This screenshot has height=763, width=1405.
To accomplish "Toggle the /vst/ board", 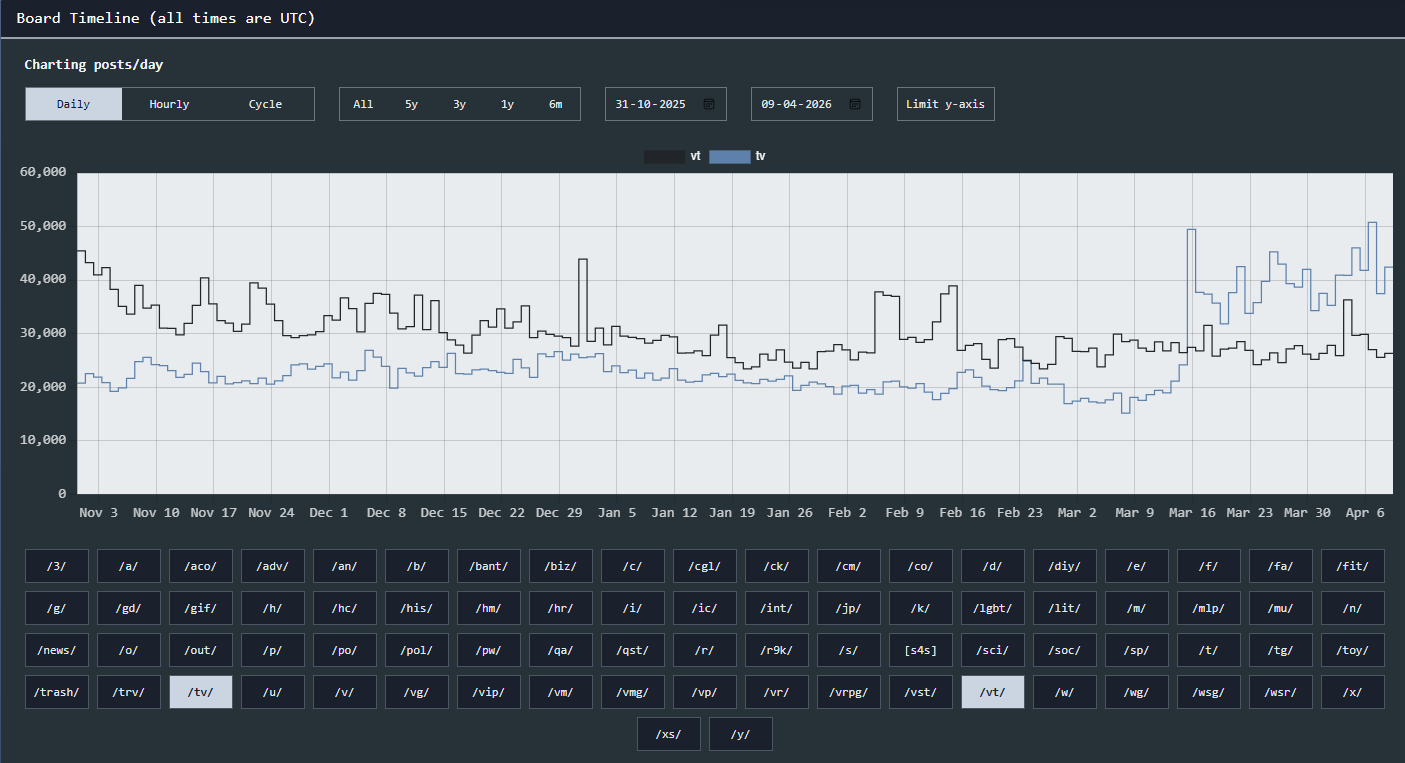I will [x=921, y=692].
